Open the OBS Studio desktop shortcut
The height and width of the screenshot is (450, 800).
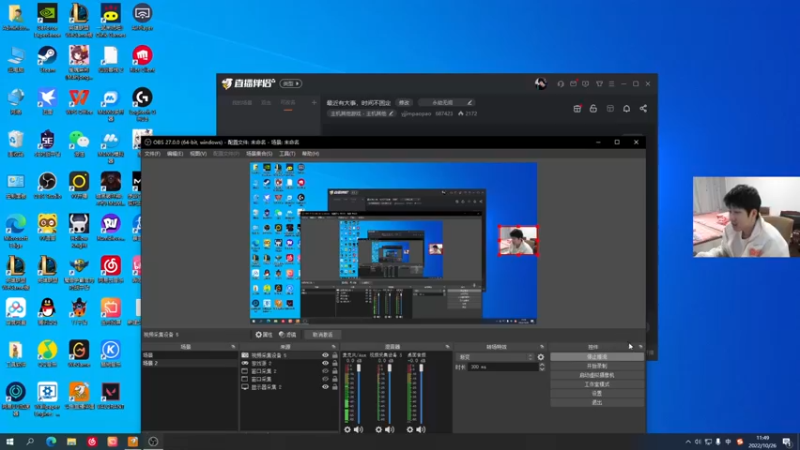pyautogui.click(x=47, y=185)
